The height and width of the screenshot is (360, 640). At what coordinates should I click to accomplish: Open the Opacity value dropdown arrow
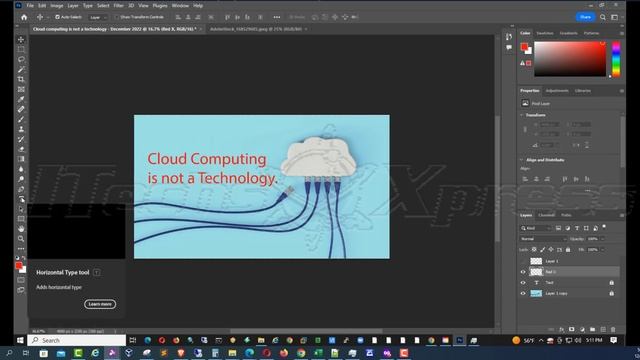point(603,239)
